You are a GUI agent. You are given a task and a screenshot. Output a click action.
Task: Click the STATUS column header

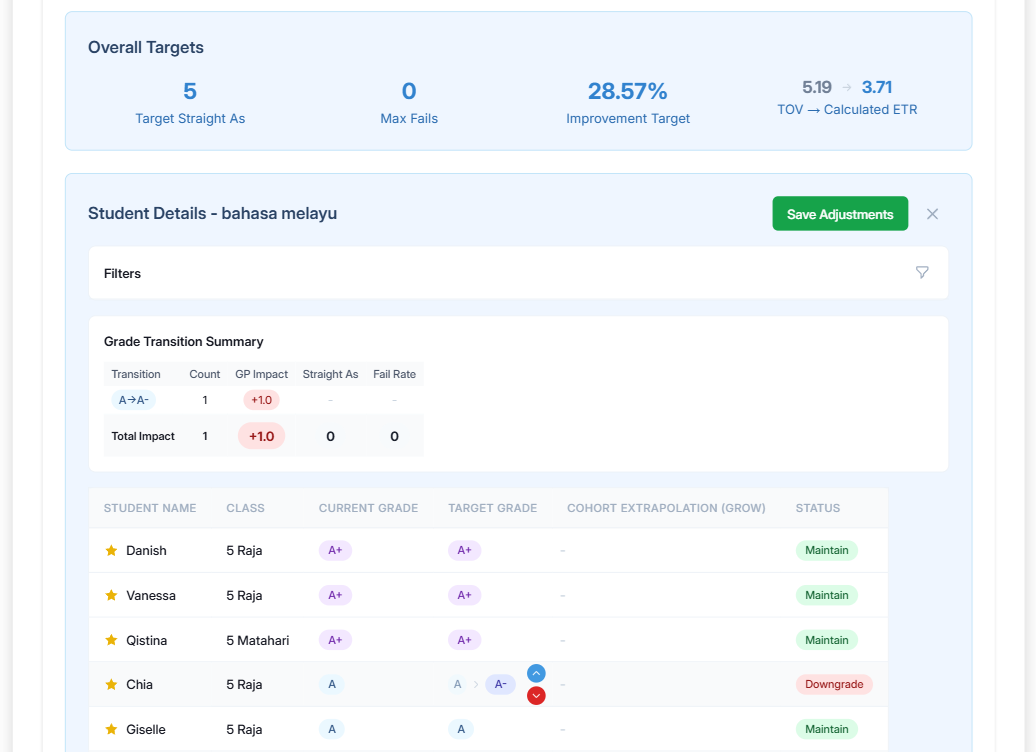pyautogui.click(x=817, y=508)
